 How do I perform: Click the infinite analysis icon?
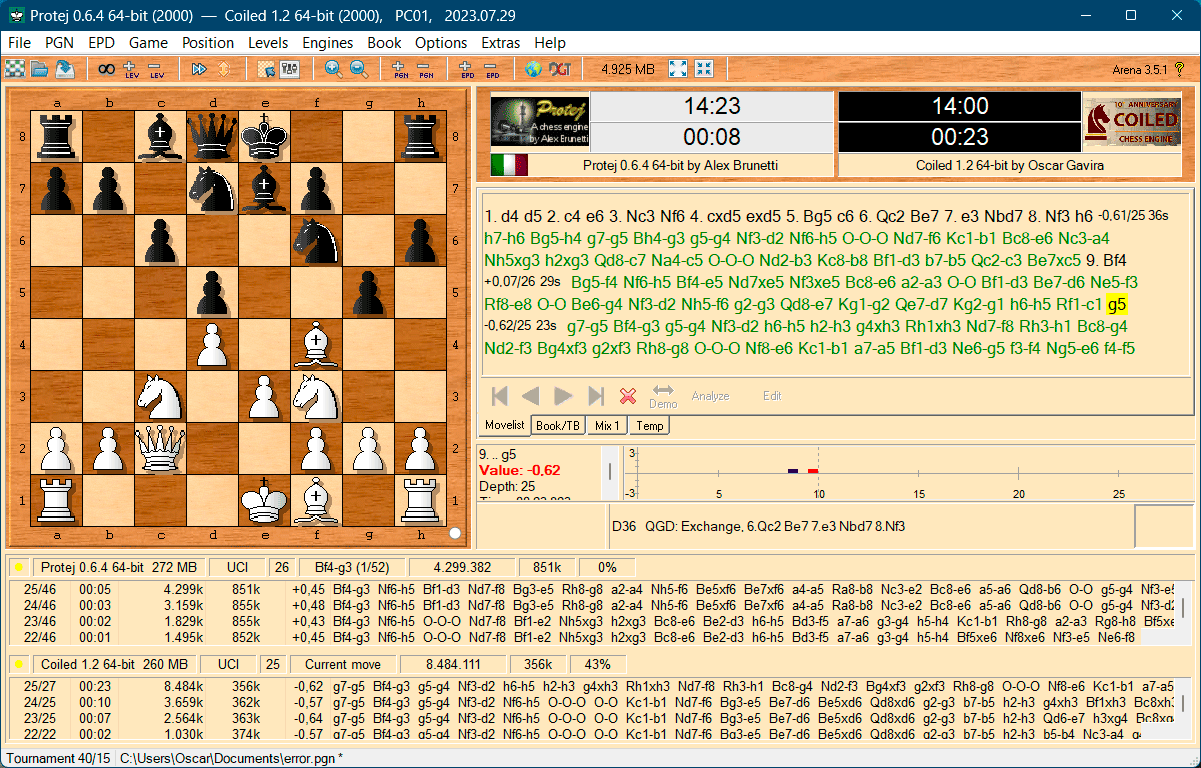[x=105, y=69]
